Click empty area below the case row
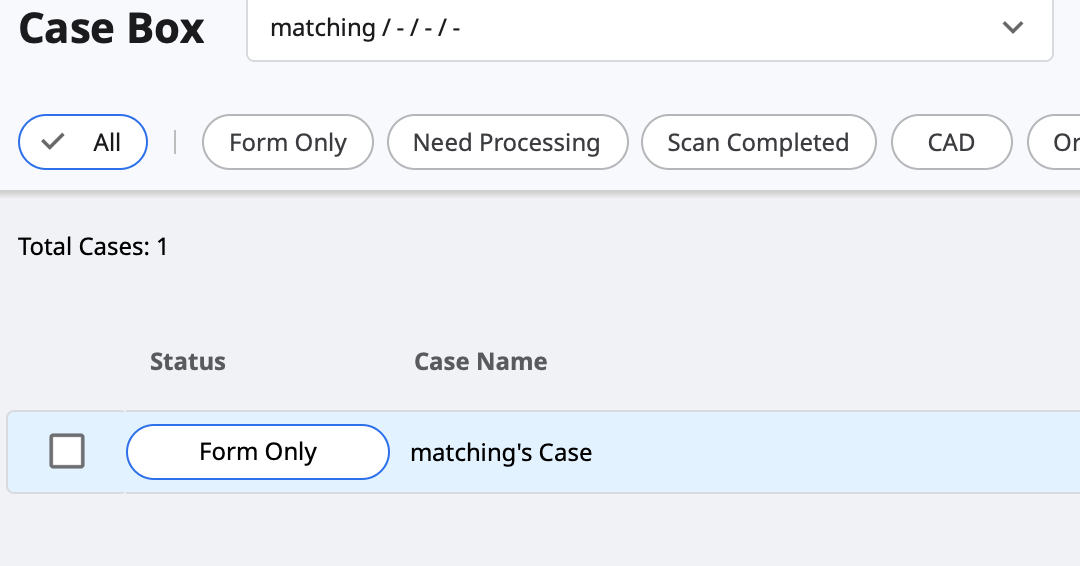Viewport: 1080px width, 566px height. pos(540,530)
